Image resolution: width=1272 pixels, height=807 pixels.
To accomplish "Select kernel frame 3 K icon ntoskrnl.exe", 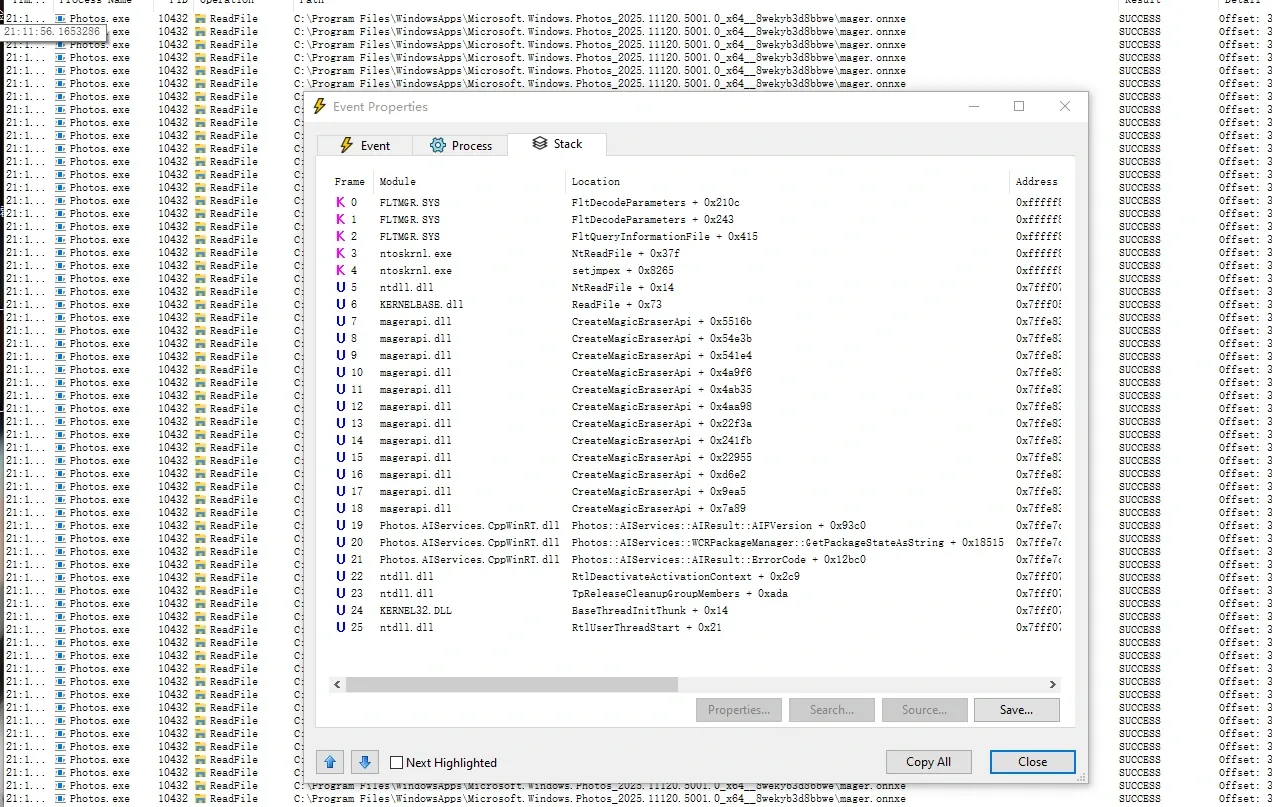I will (341, 253).
